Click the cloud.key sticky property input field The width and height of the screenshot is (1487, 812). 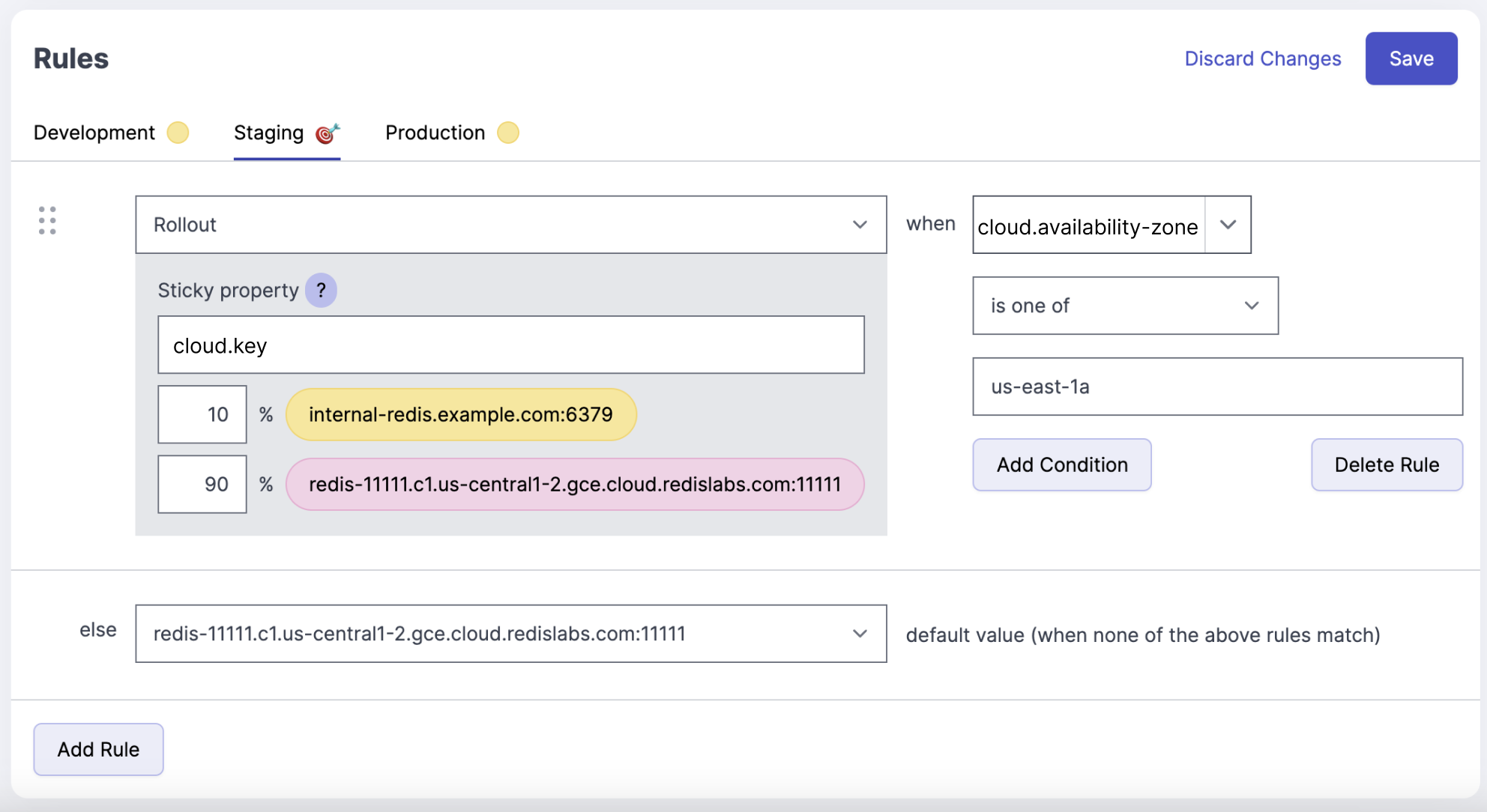click(x=511, y=345)
